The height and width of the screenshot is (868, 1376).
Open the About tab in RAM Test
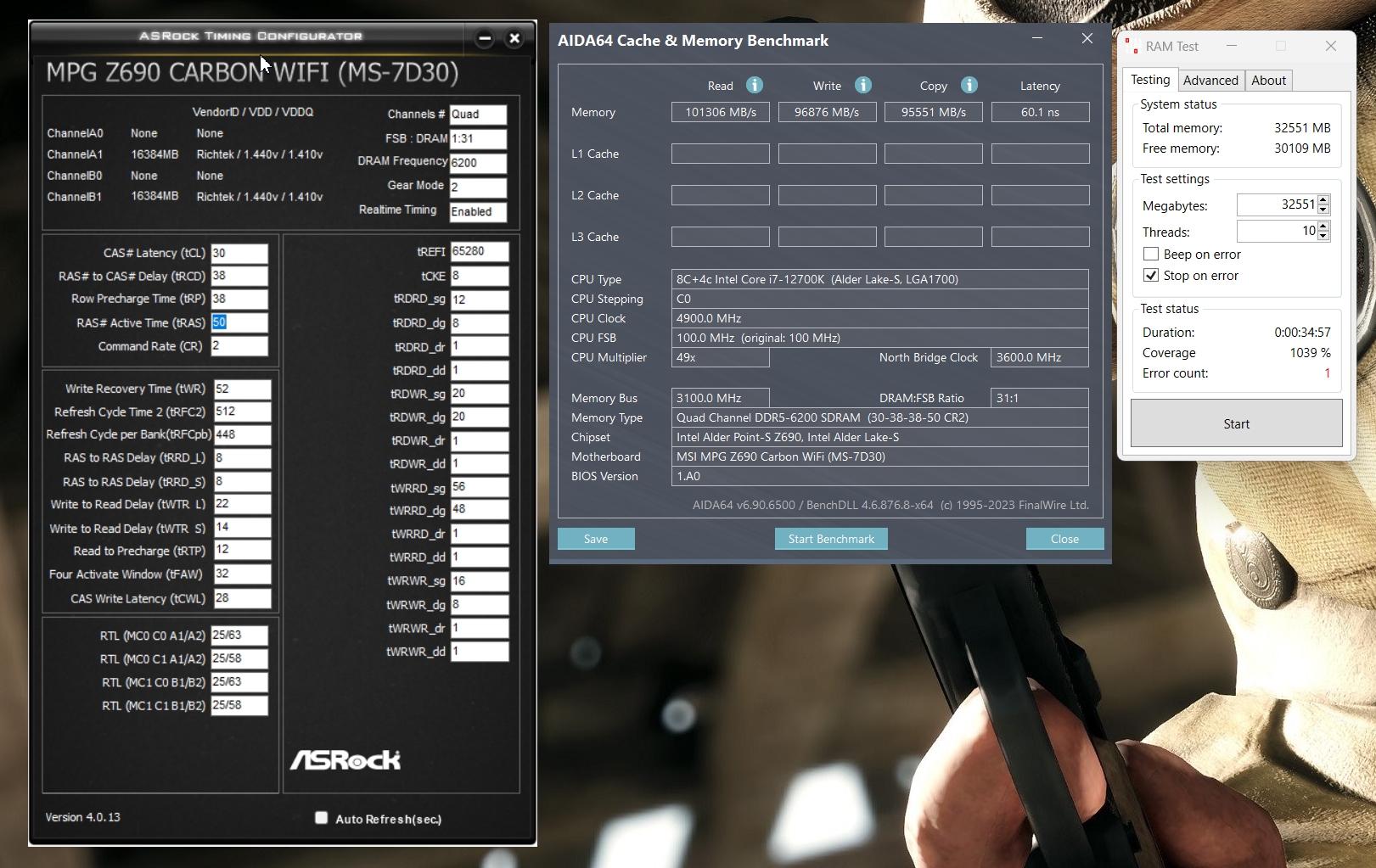(1268, 81)
